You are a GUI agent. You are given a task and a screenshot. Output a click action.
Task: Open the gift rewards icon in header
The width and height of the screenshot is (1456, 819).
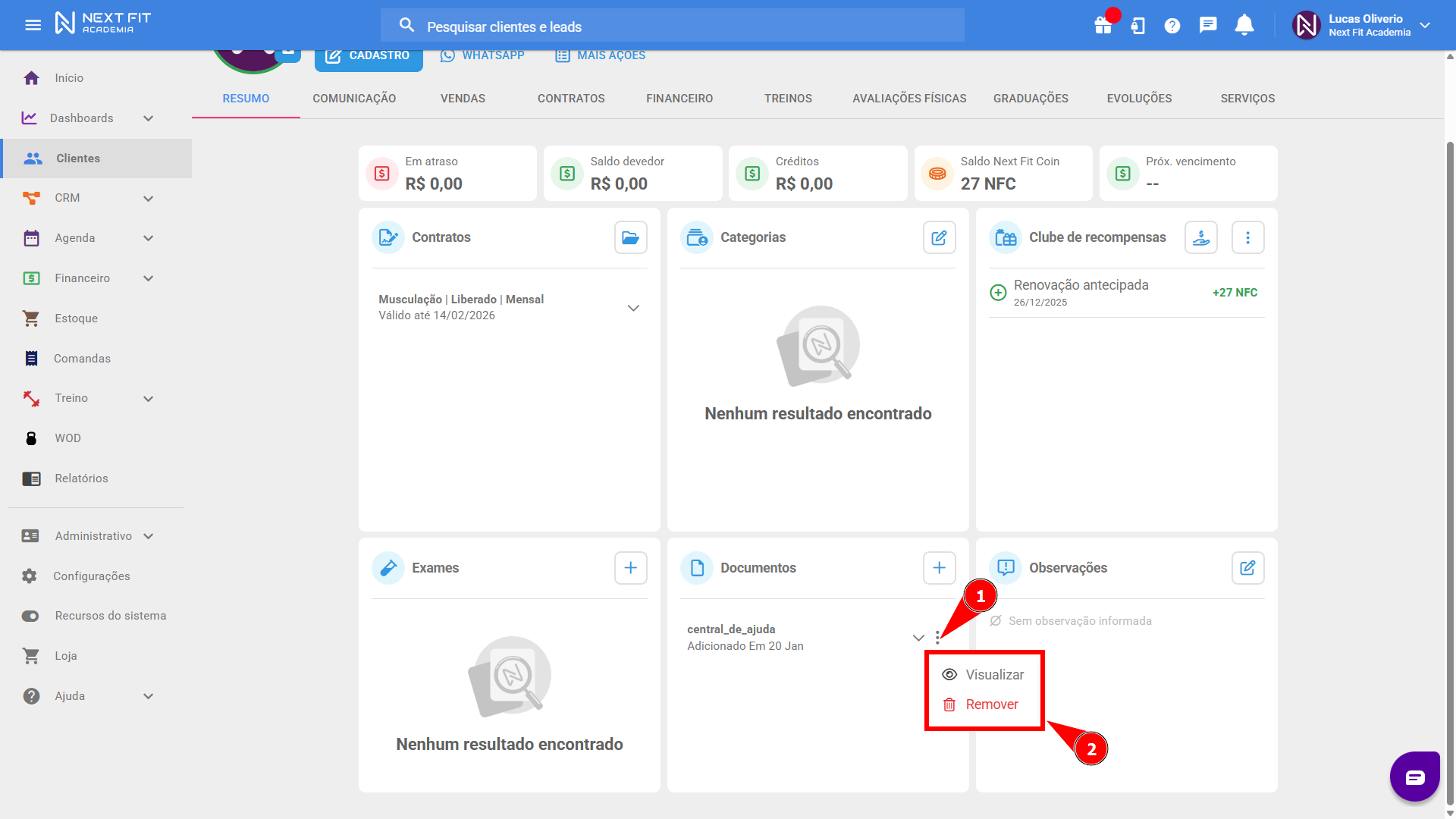click(x=1103, y=26)
